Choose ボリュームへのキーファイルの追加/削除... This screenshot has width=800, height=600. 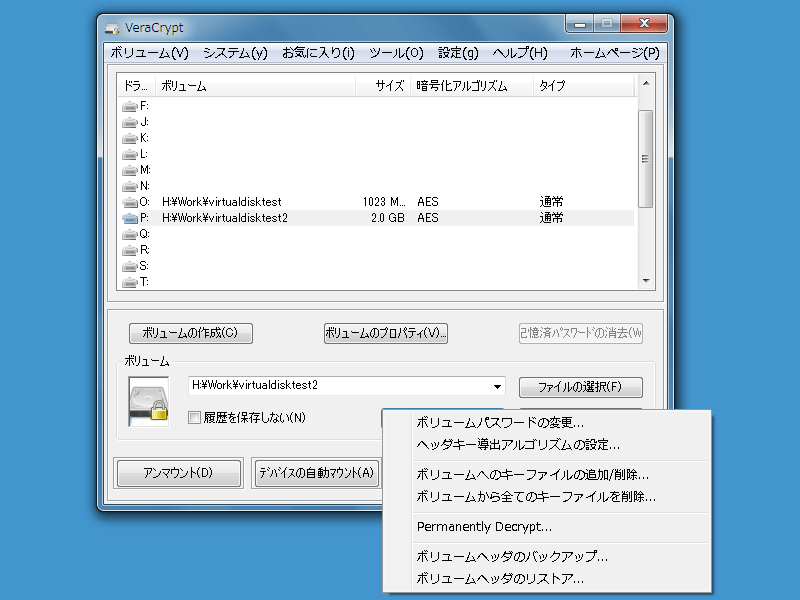(x=547, y=475)
